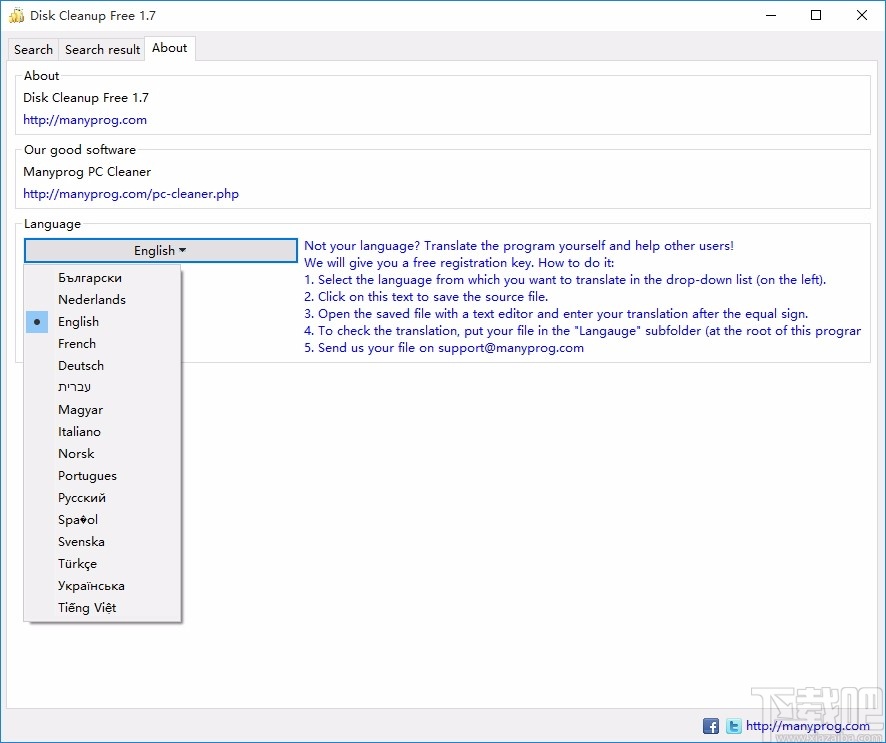Open the Twitter icon link
886x743 pixels.
733,726
